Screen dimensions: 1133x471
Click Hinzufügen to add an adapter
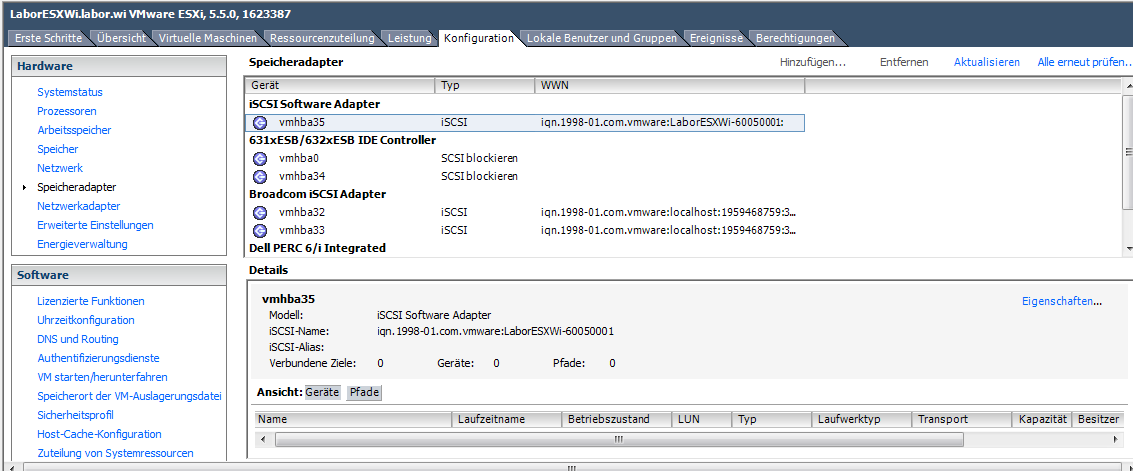(813, 62)
